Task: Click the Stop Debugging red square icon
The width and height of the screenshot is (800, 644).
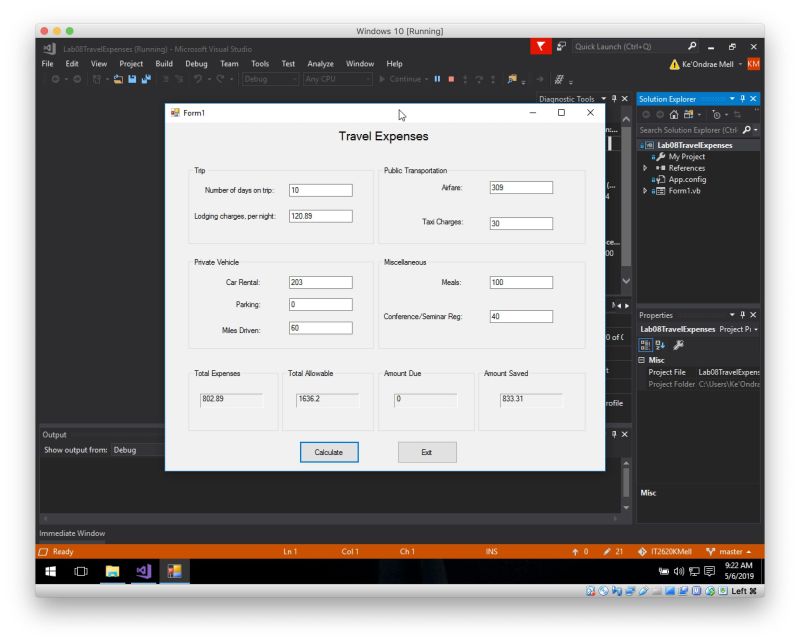Action: pos(452,79)
